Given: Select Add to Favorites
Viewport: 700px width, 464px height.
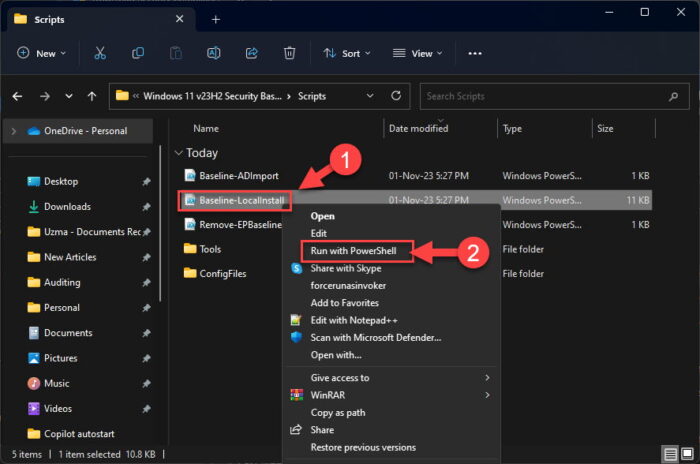Looking at the screenshot, I should pos(345,303).
